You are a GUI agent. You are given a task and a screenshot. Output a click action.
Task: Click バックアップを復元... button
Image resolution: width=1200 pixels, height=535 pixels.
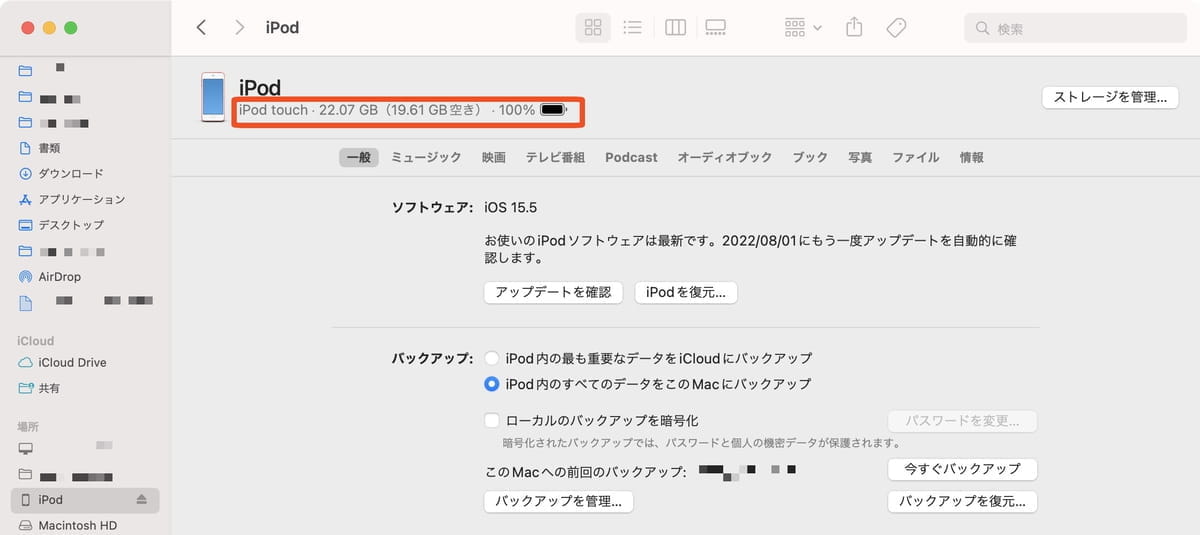[962, 501]
